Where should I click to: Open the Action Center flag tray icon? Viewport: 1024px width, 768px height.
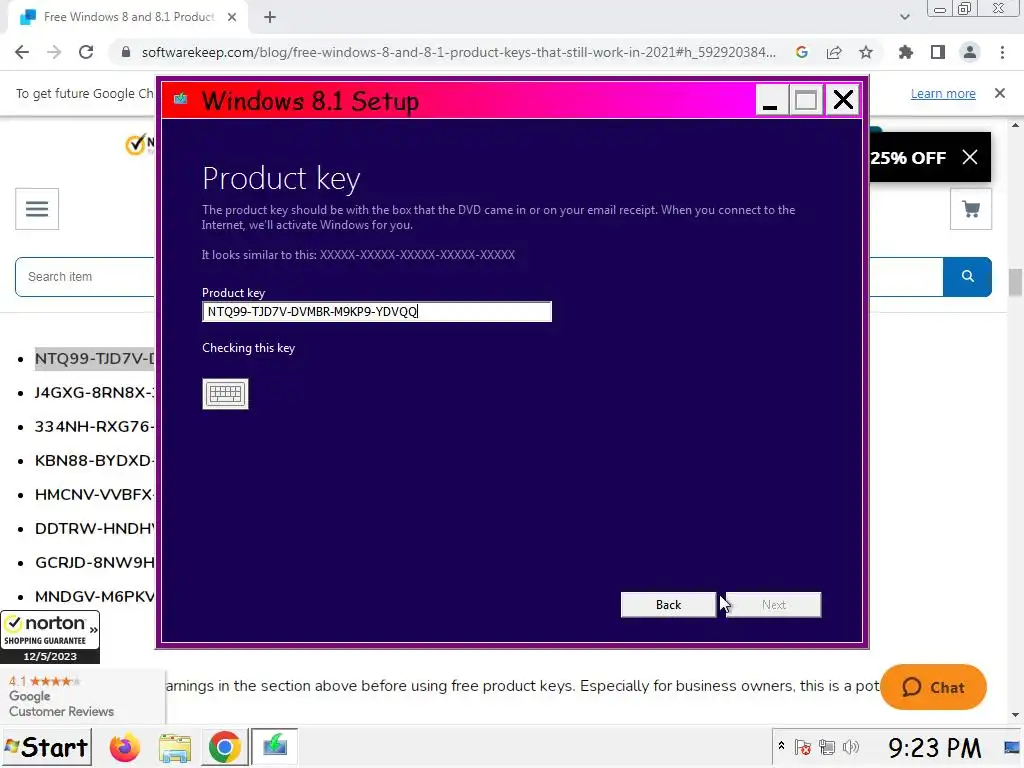(x=803, y=747)
